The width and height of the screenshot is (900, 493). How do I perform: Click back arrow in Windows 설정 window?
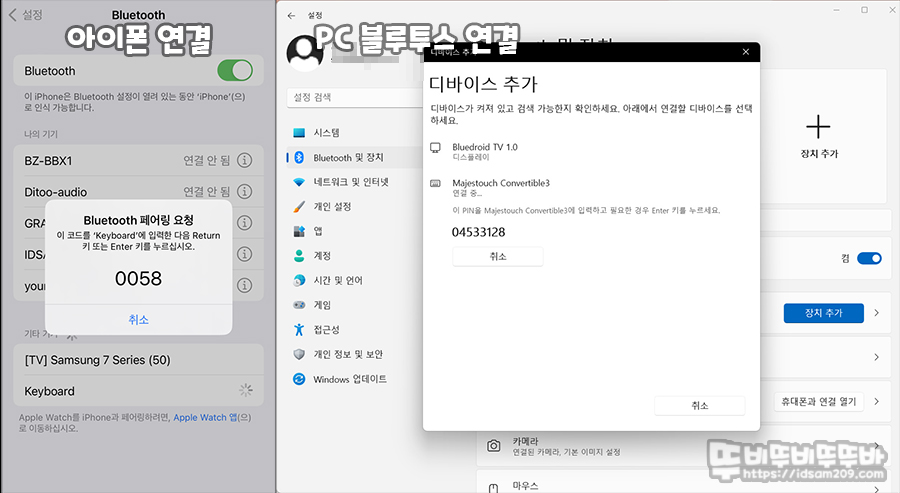[x=292, y=15]
